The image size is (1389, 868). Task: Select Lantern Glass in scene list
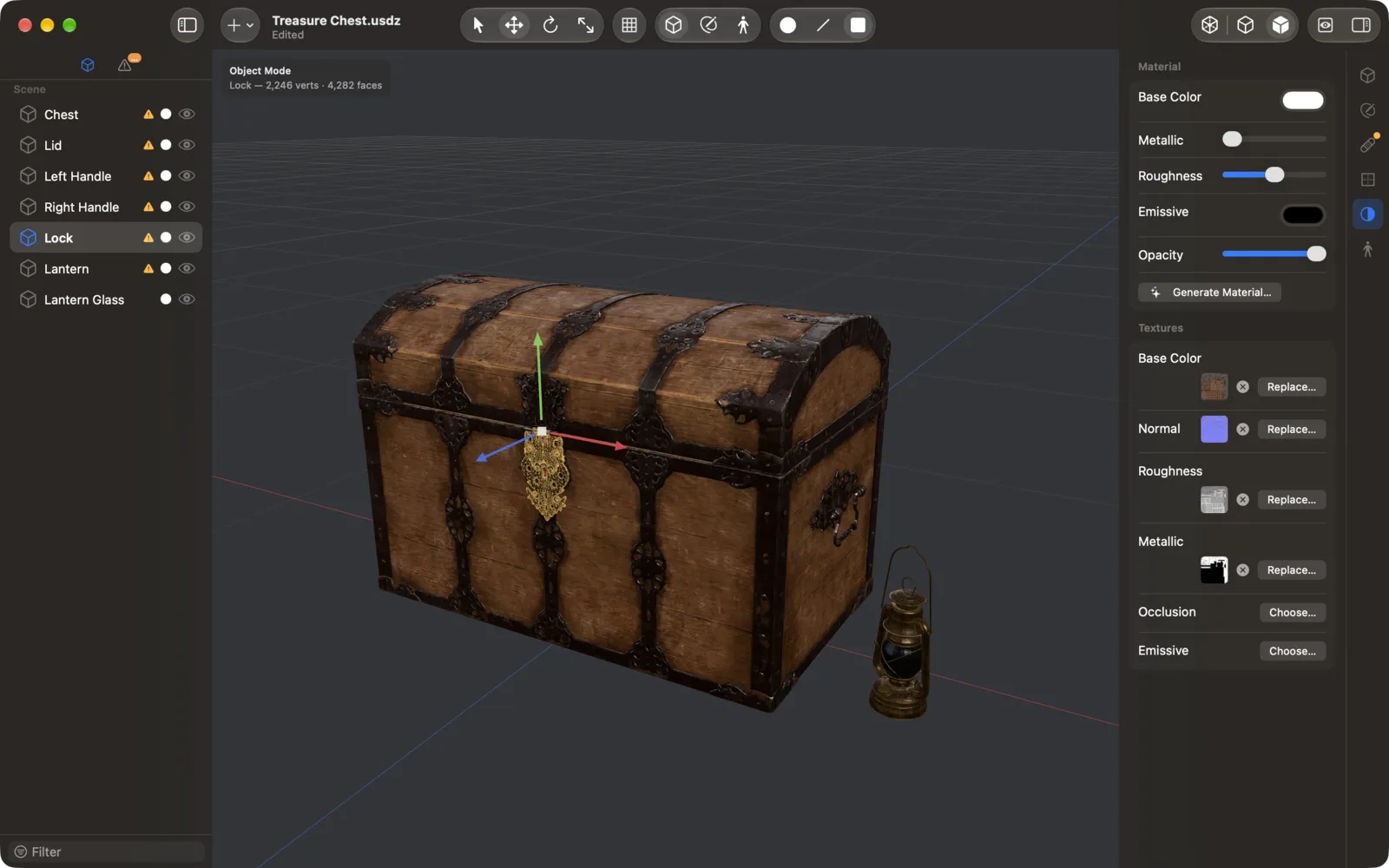click(x=106, y=299)
